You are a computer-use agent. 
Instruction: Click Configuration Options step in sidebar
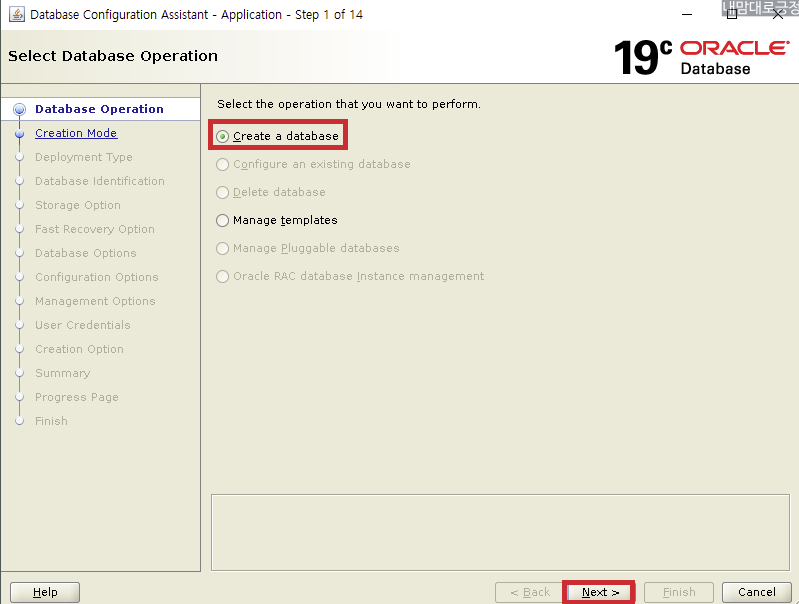tap(97, 277)
